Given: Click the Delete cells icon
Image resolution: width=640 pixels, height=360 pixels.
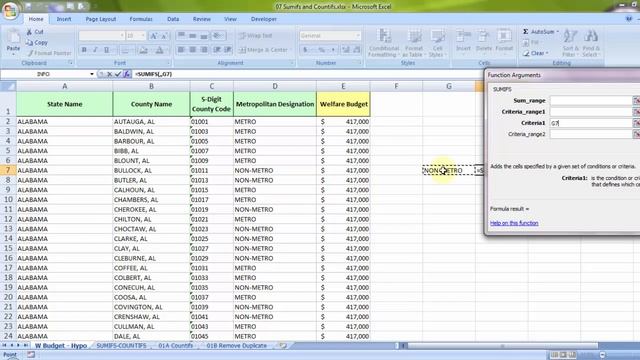Looking at the screenshot, I should [484, 37].
